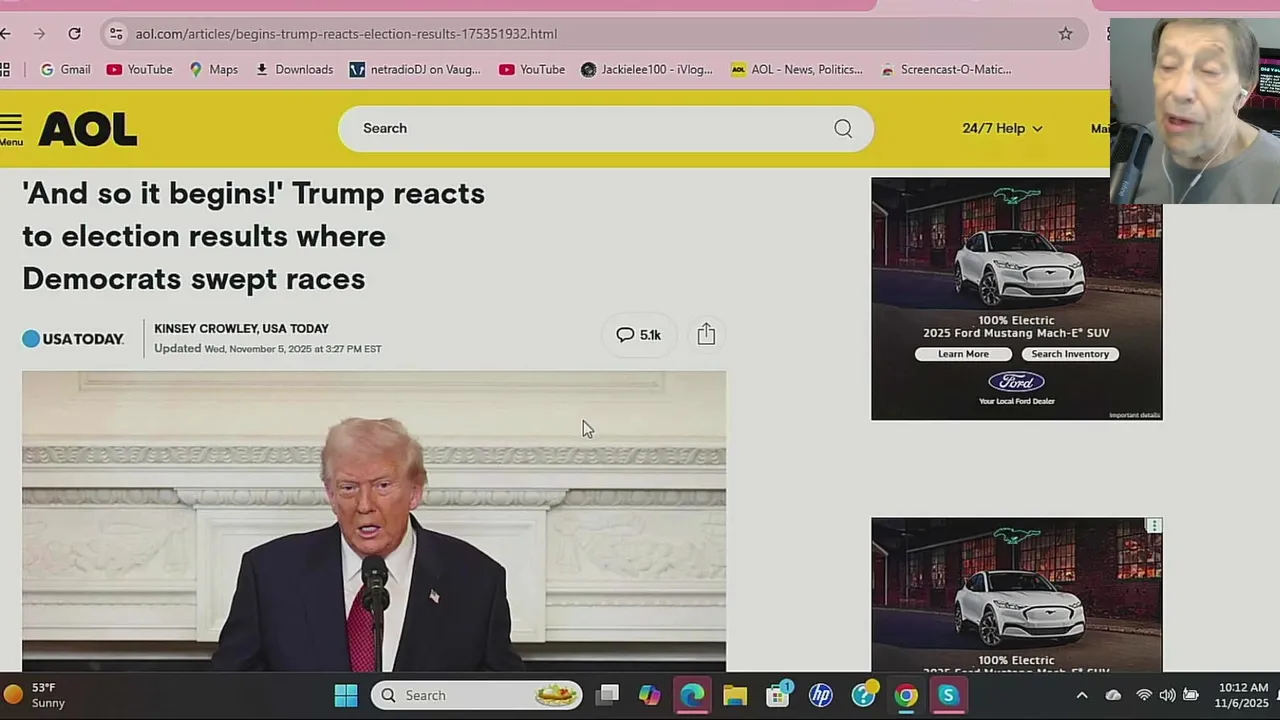Click the Updated Wed, November 5, 2025 timestamp
Screen dimensions: 1280x720
click(x=267, y=349)
